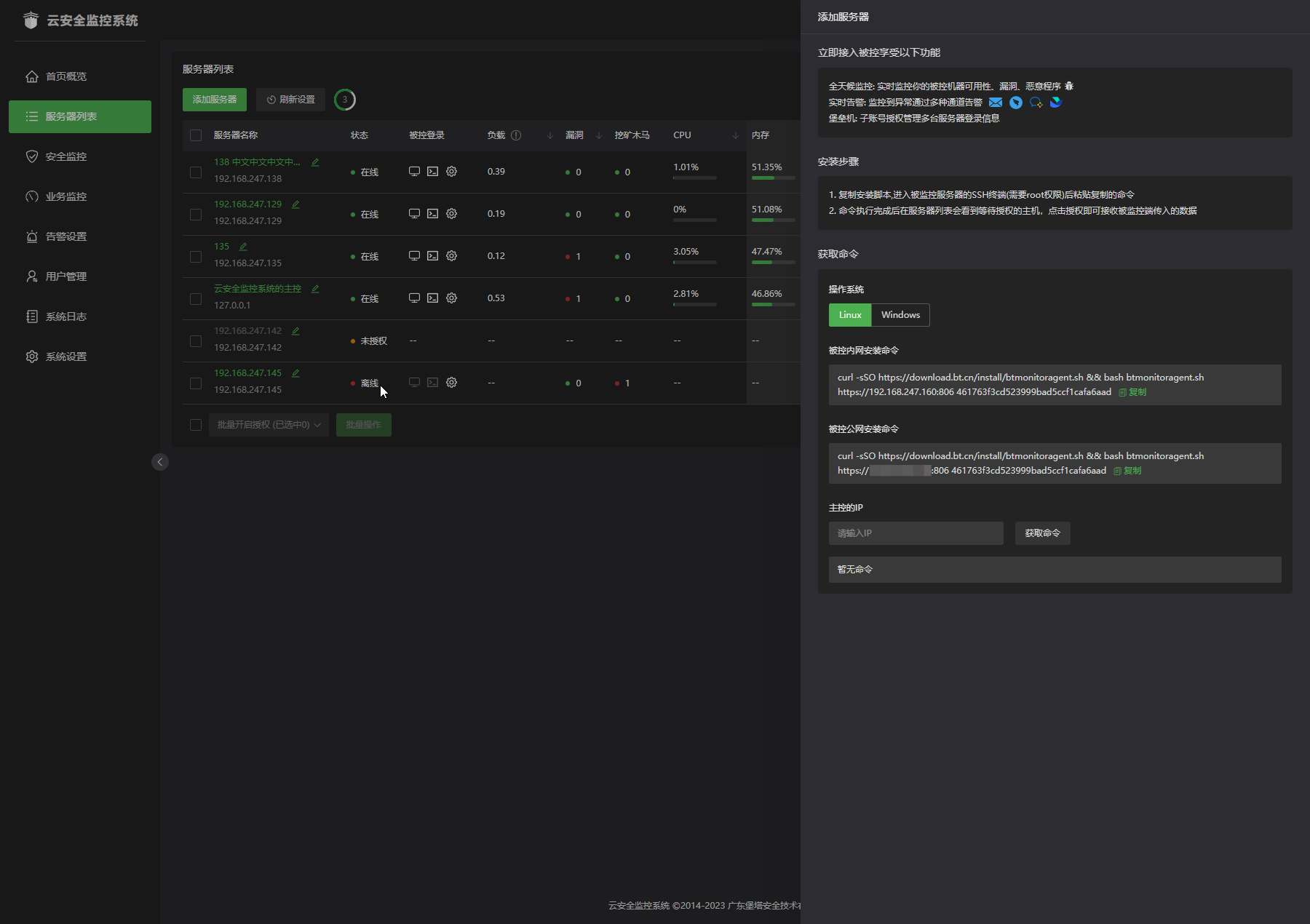
Task: Click the email alert channel icon
Action: [x=996, y=103]
